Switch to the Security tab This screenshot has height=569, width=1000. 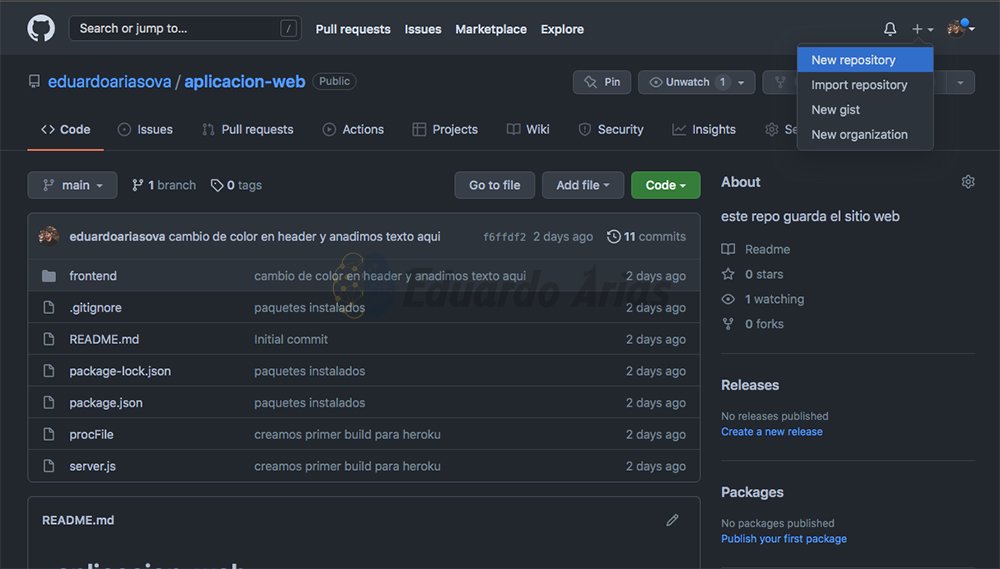pos(610,129)
